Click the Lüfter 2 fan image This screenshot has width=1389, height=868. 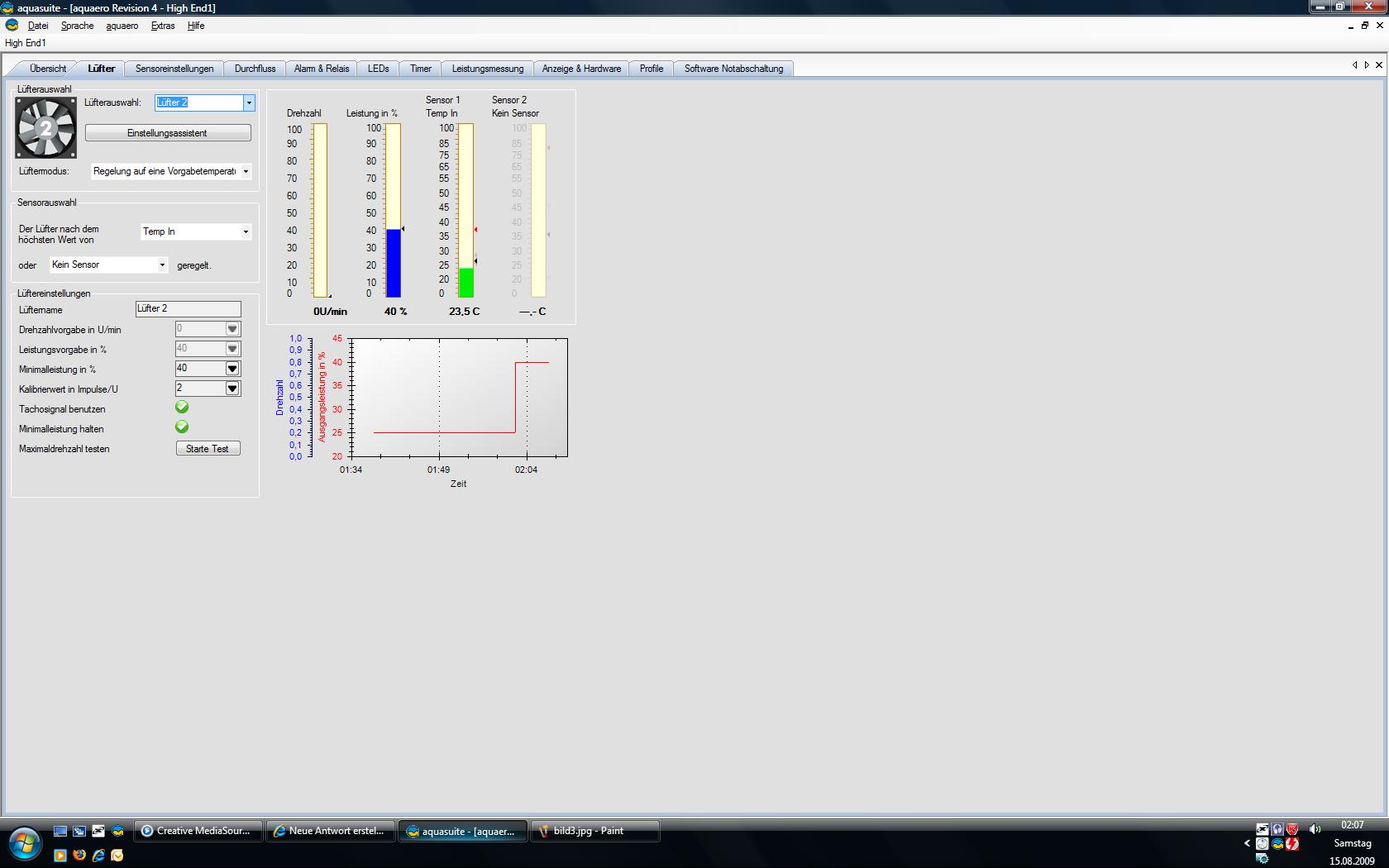click(x=45, y=128)
